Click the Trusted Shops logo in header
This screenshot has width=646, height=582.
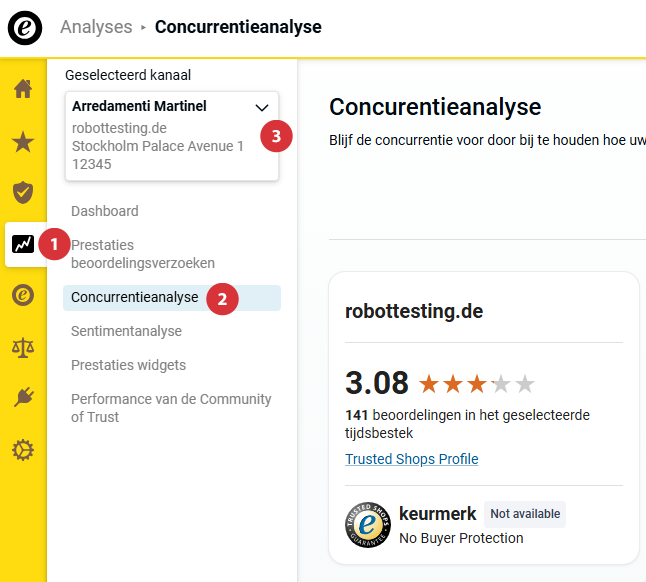[x=25, y=28]
